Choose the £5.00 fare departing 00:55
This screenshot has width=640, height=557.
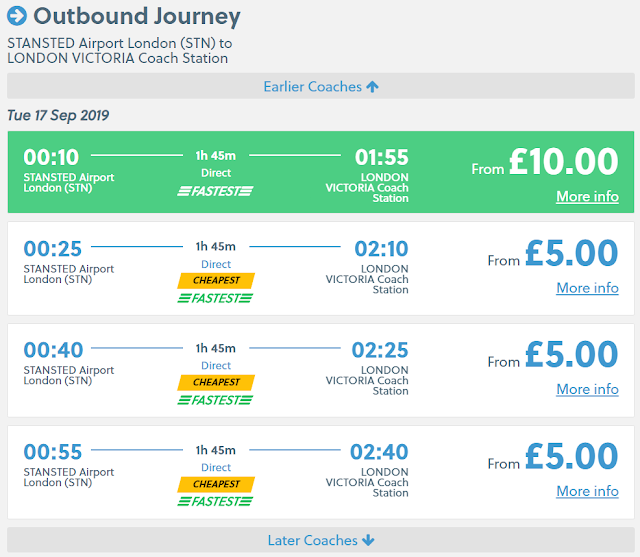pos(571,458)
